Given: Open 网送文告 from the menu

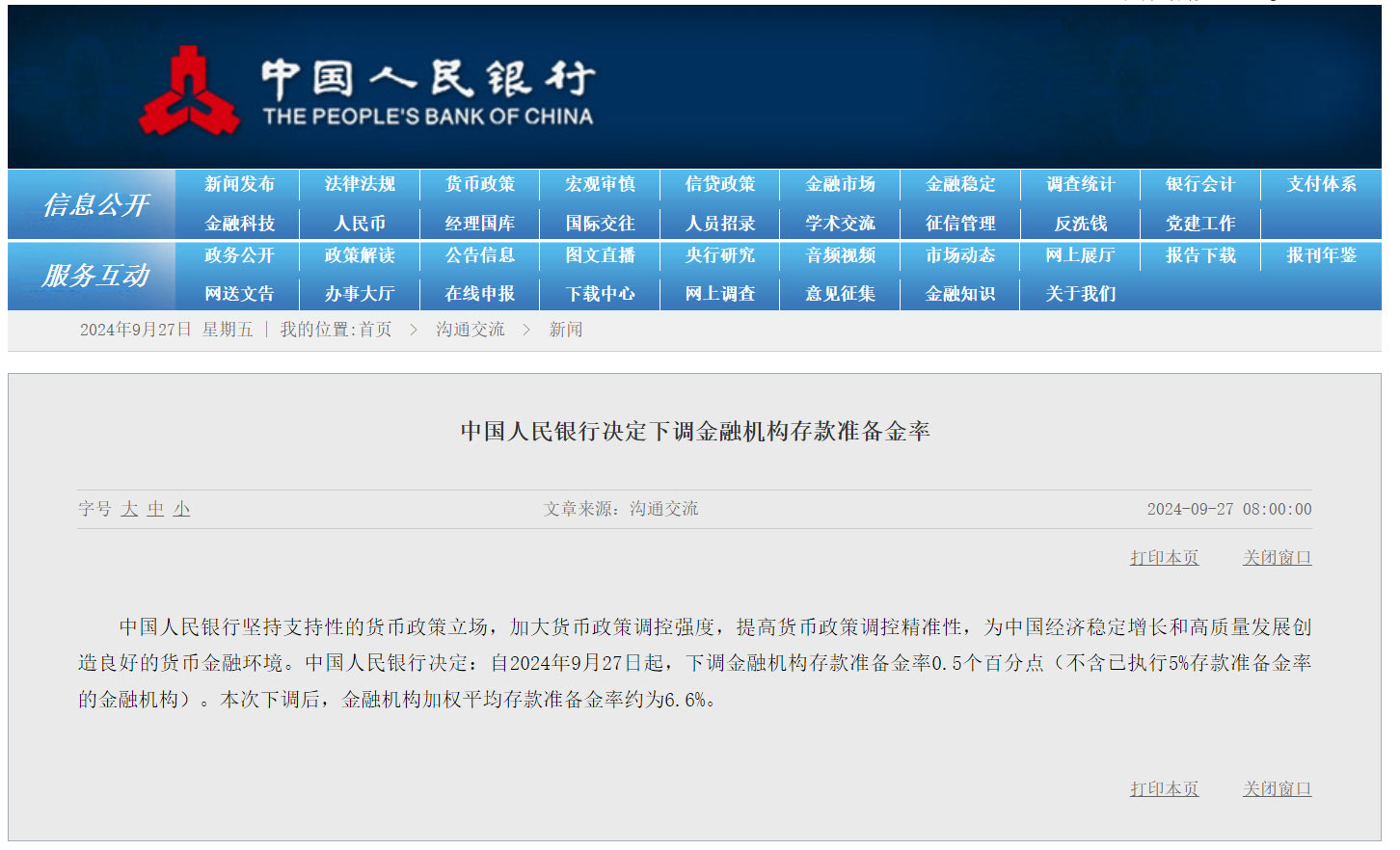Looking at the screenshot, I should tap(240, 294).
